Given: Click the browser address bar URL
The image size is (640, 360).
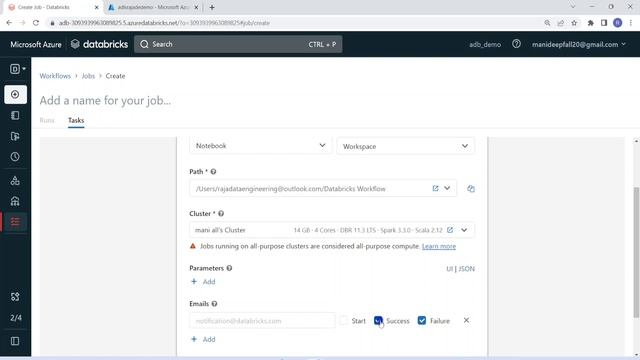Looking at the screenshot, I should (x=164, y=23).
